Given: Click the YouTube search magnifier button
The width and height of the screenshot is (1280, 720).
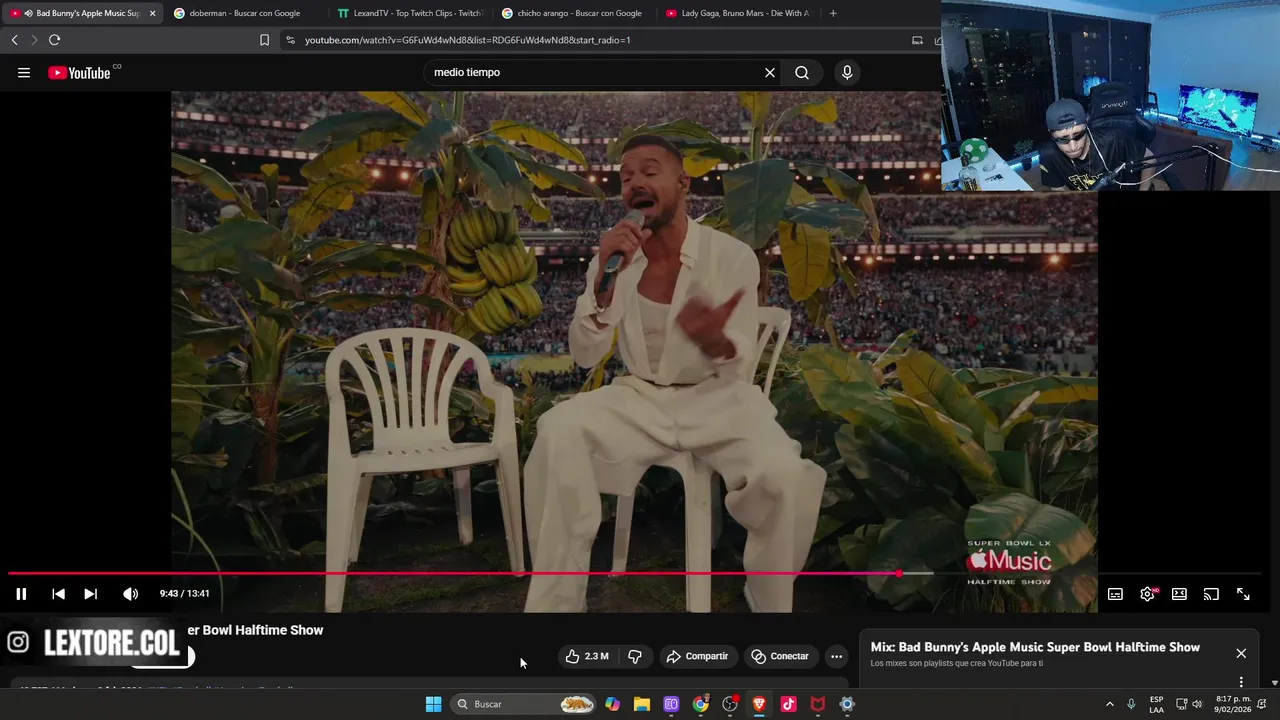Looking at the screenshot, I should tap(802, 72).
